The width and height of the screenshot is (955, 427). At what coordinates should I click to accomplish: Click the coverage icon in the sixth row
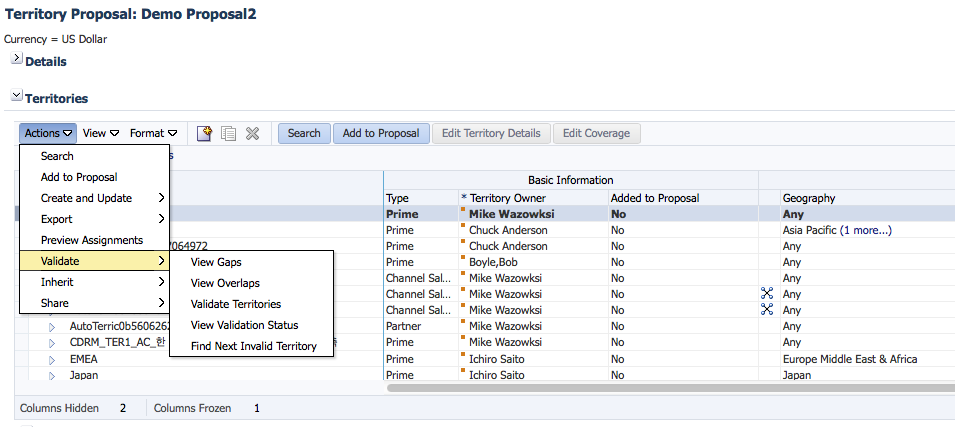point(767,294)
